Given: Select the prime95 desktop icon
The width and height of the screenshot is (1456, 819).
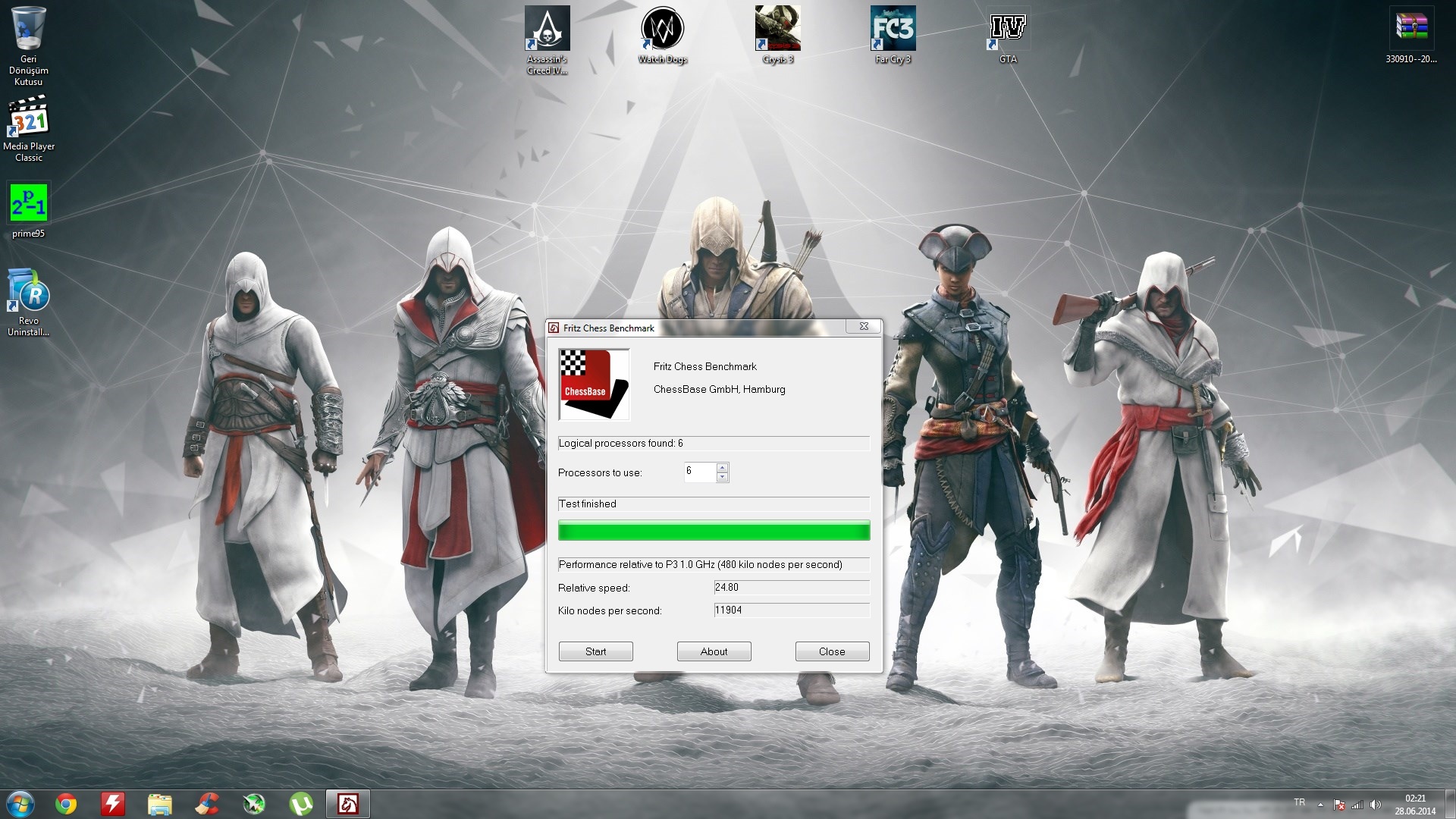Looking at the screenshot, I should [28, 203].
